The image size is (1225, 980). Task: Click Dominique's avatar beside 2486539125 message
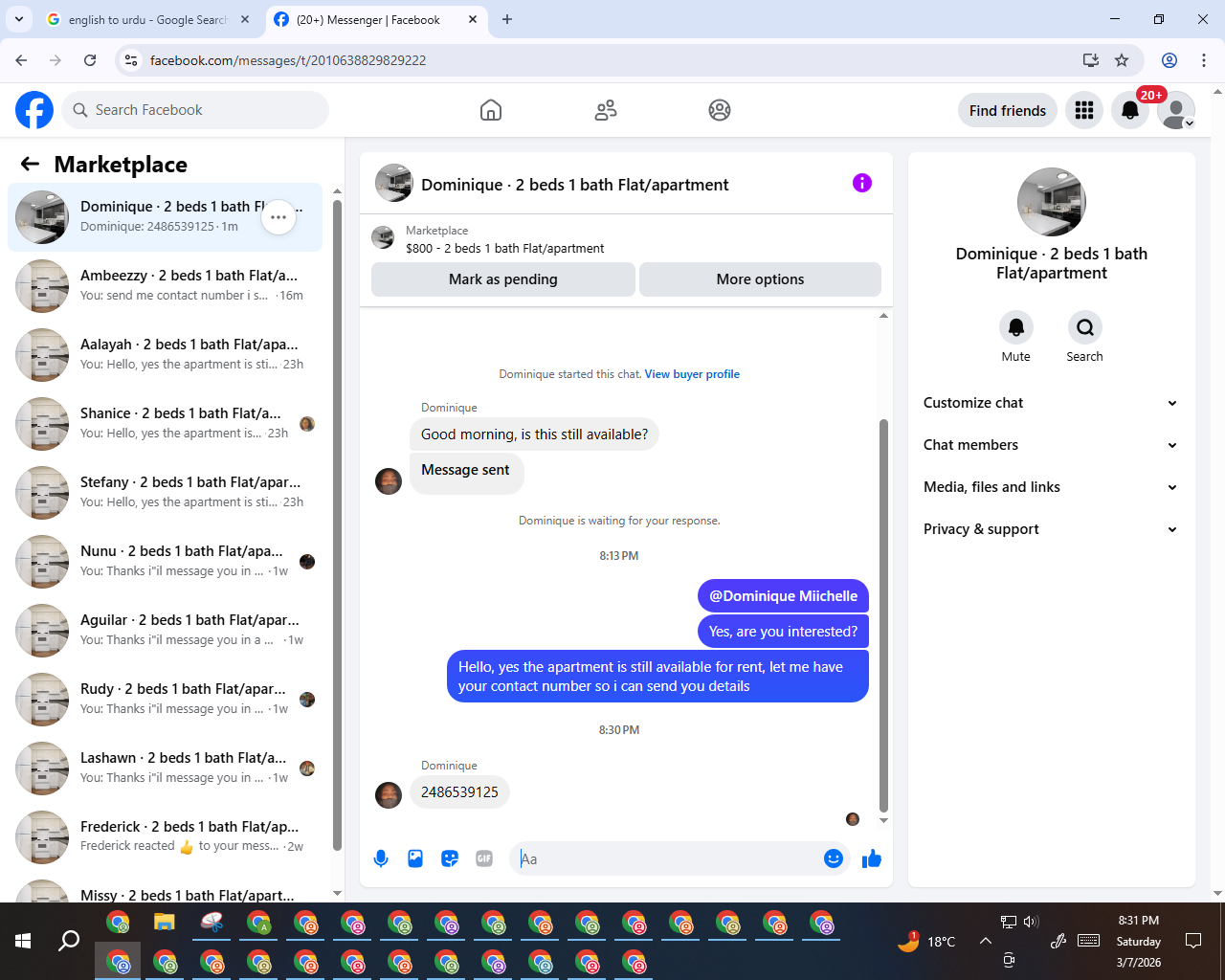tap(389, 794)
